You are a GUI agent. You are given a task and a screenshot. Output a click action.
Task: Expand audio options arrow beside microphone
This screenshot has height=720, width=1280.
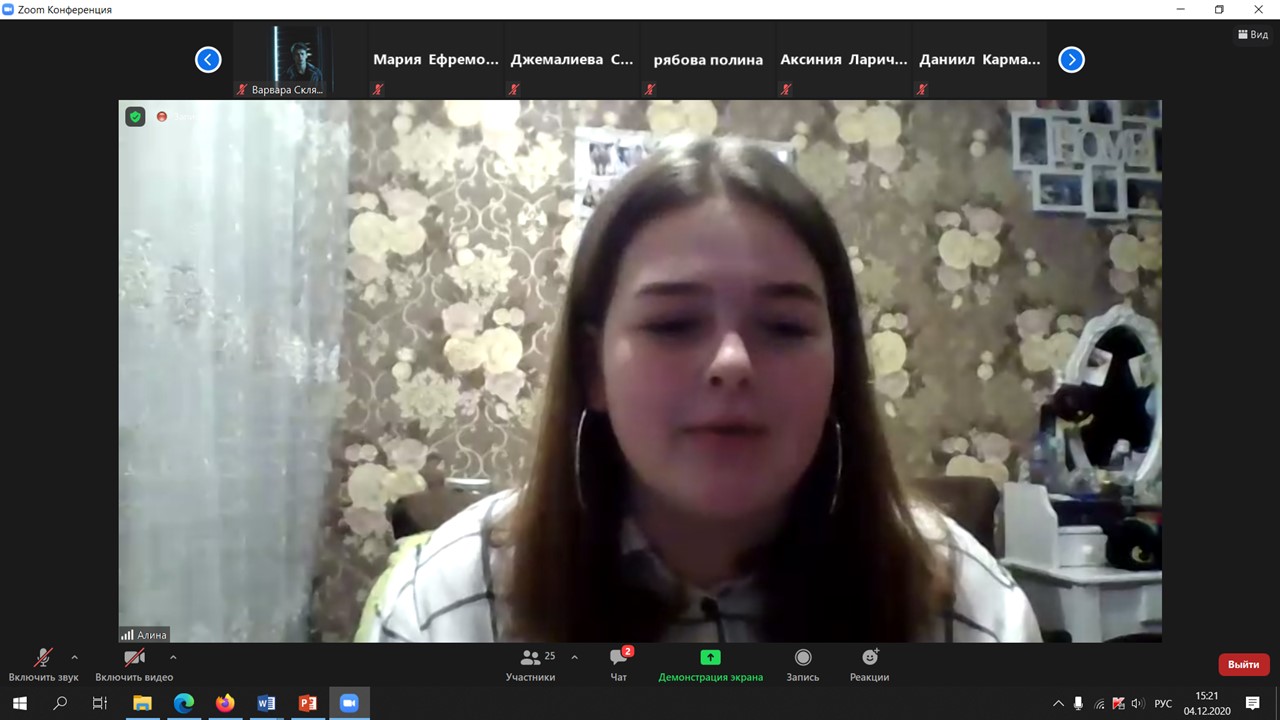74,657
